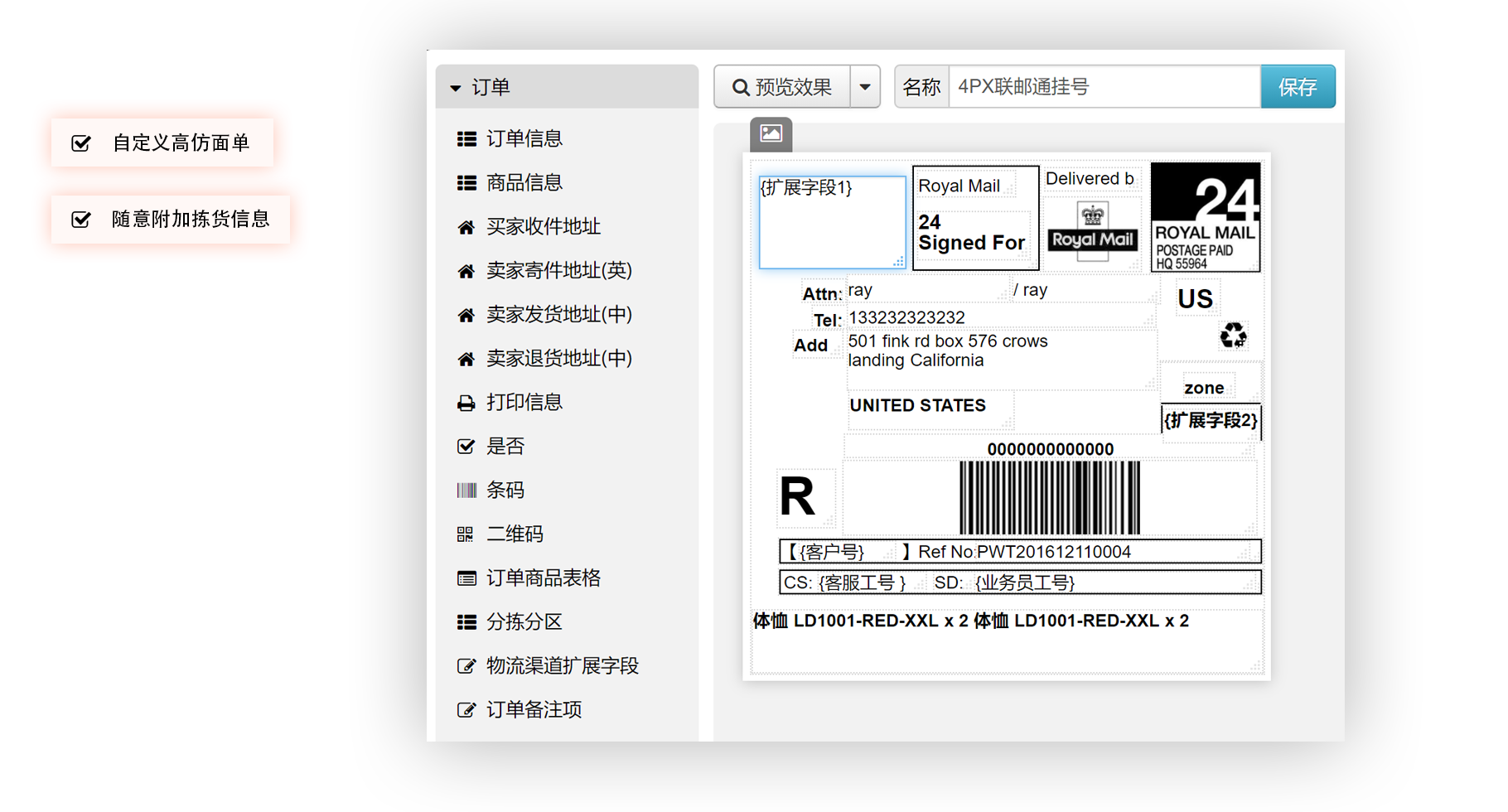This screenshot has height=812, width=1508.
Task: Click the printer icon for 打印信息
Action: 466,403
